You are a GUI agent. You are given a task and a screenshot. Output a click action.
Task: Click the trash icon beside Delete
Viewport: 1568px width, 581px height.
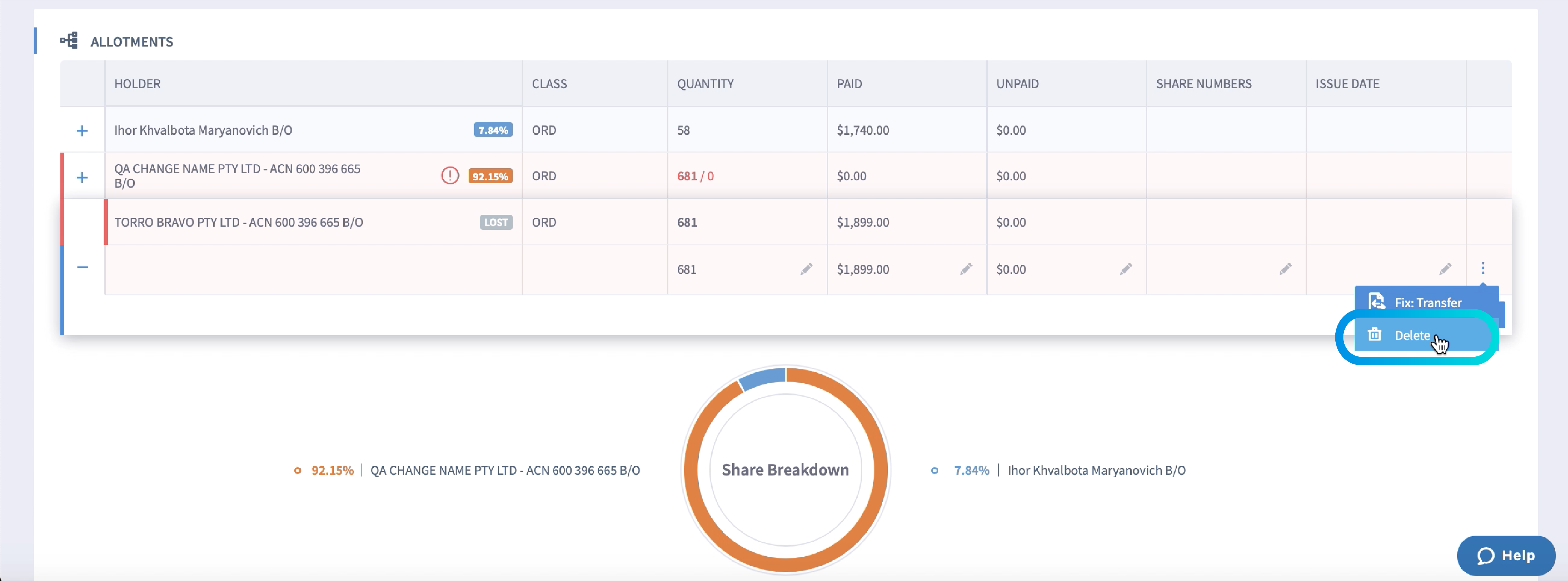pos(1374,334)
